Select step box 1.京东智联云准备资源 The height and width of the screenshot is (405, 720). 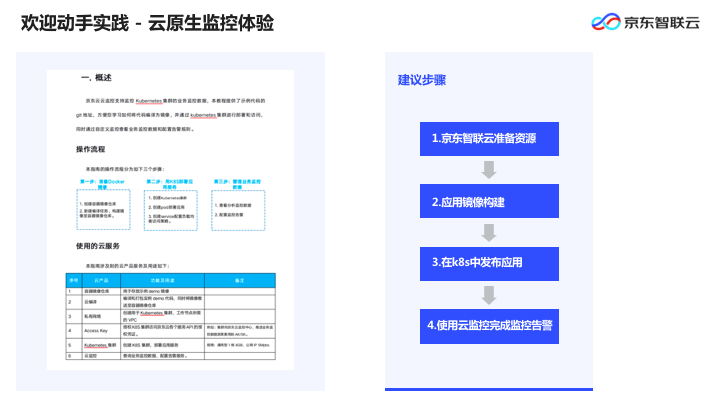click(489, 139)
